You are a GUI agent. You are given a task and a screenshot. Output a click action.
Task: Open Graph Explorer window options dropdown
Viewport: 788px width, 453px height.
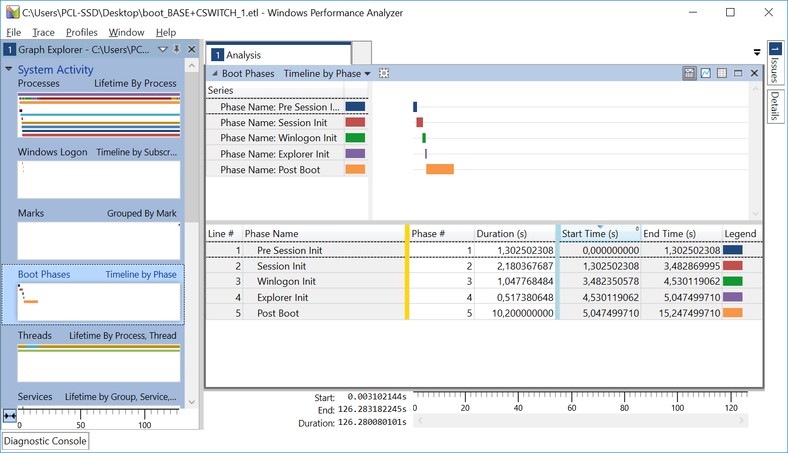pyautogui.click(x=164, y=49)
